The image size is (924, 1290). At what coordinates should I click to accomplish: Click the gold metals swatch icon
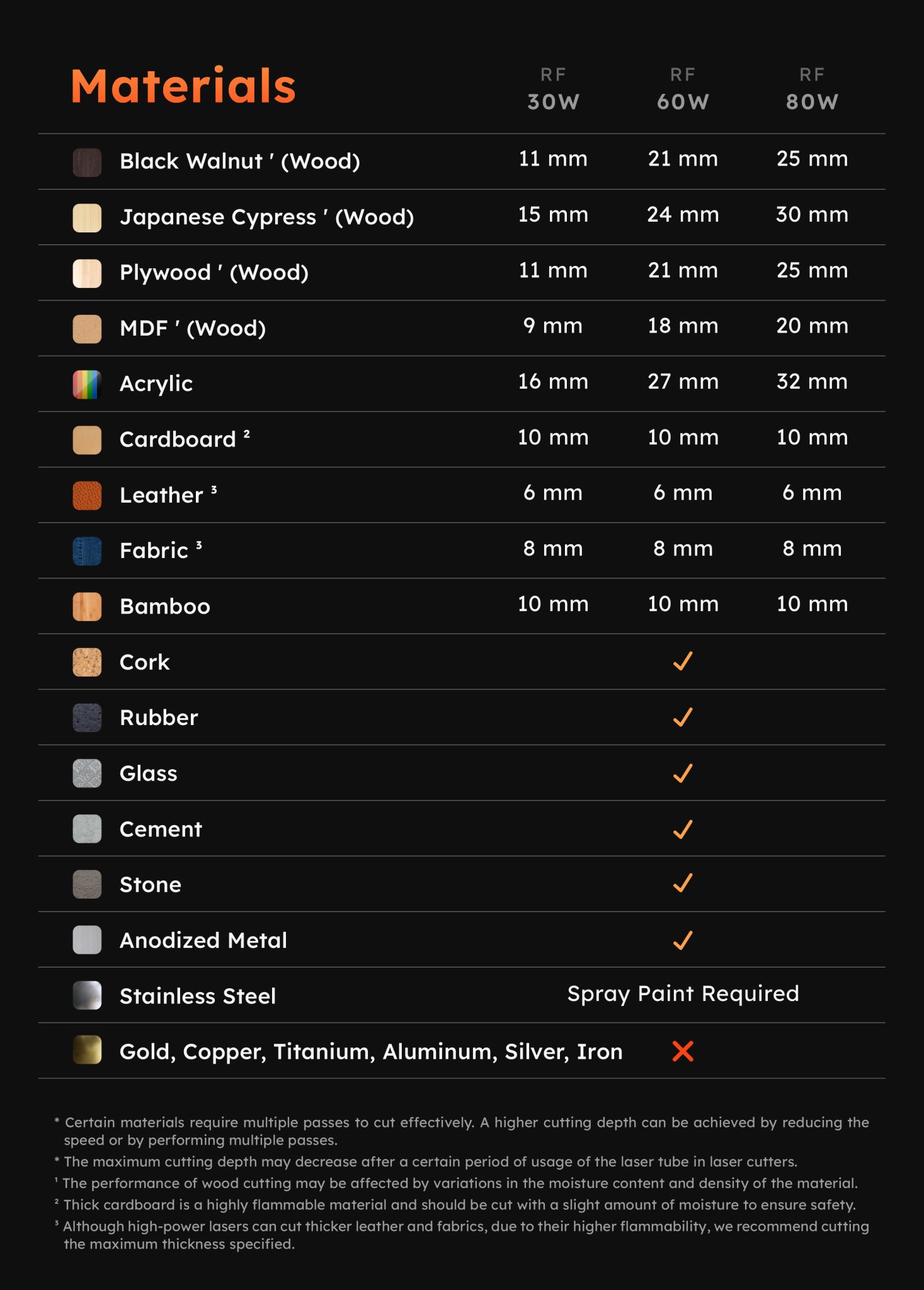[87, 1050]
